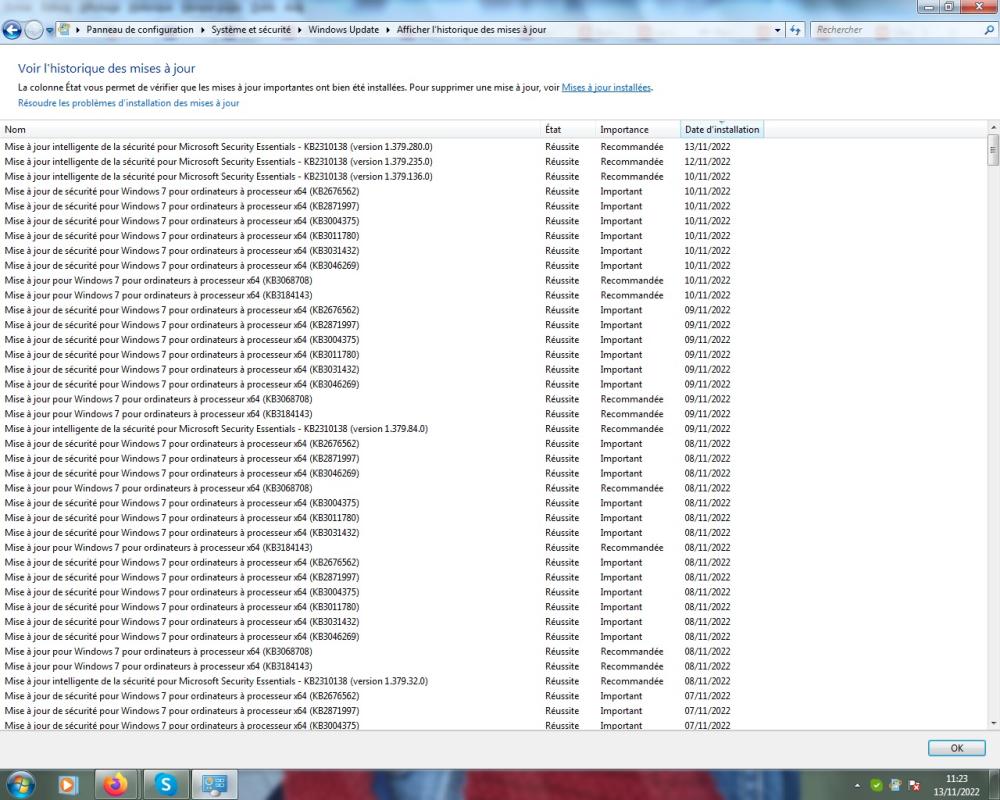Sort by the État column header
This screenshot has height=800, width=1000.
tap(568, 130)
